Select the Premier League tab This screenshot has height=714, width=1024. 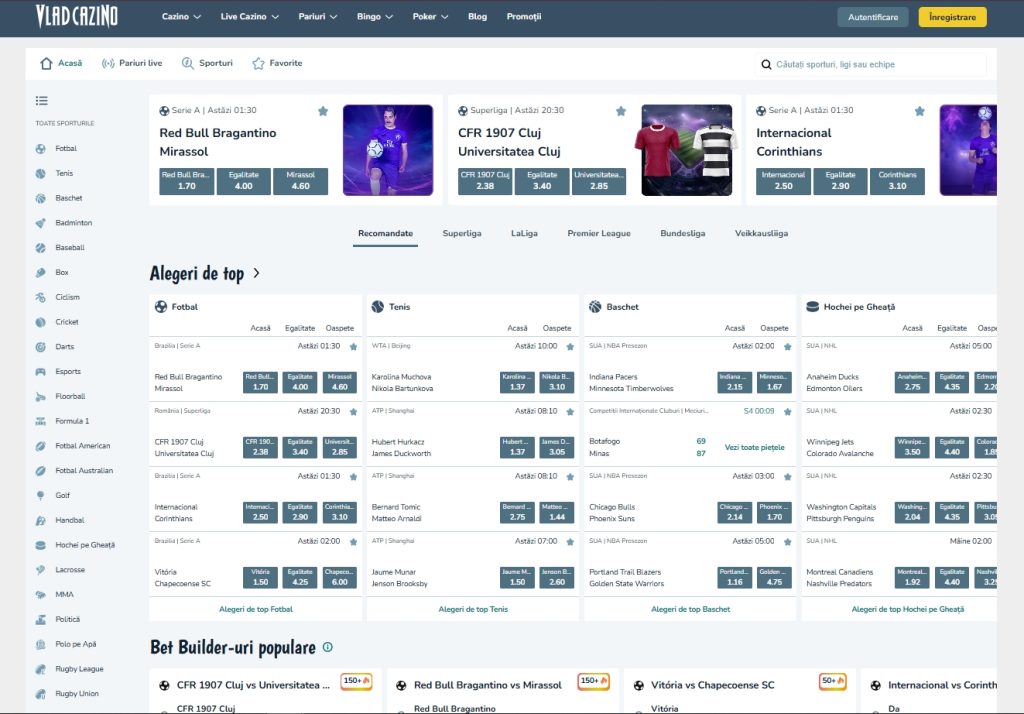point(599,233)
